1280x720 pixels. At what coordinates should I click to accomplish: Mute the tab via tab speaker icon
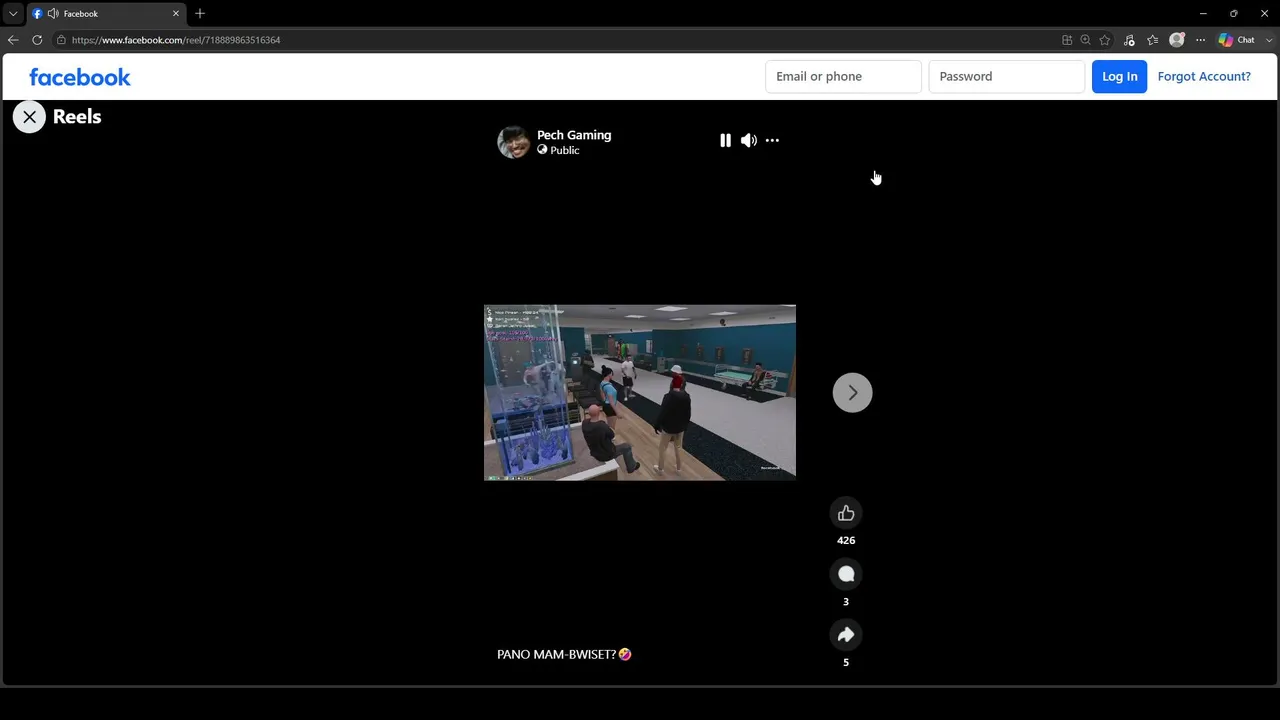coord(53,14)
